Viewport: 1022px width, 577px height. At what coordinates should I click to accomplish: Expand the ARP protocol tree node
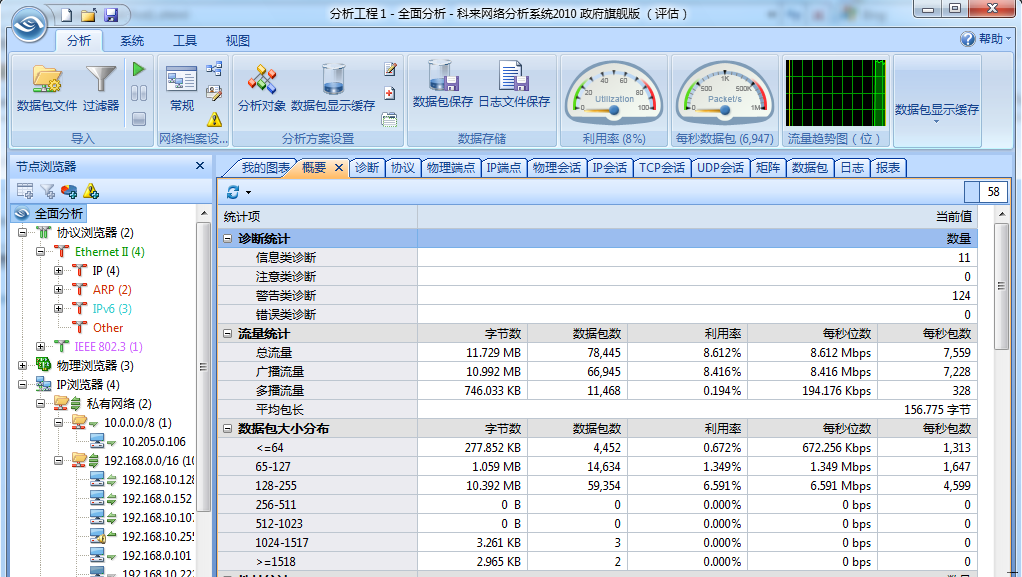59,290
